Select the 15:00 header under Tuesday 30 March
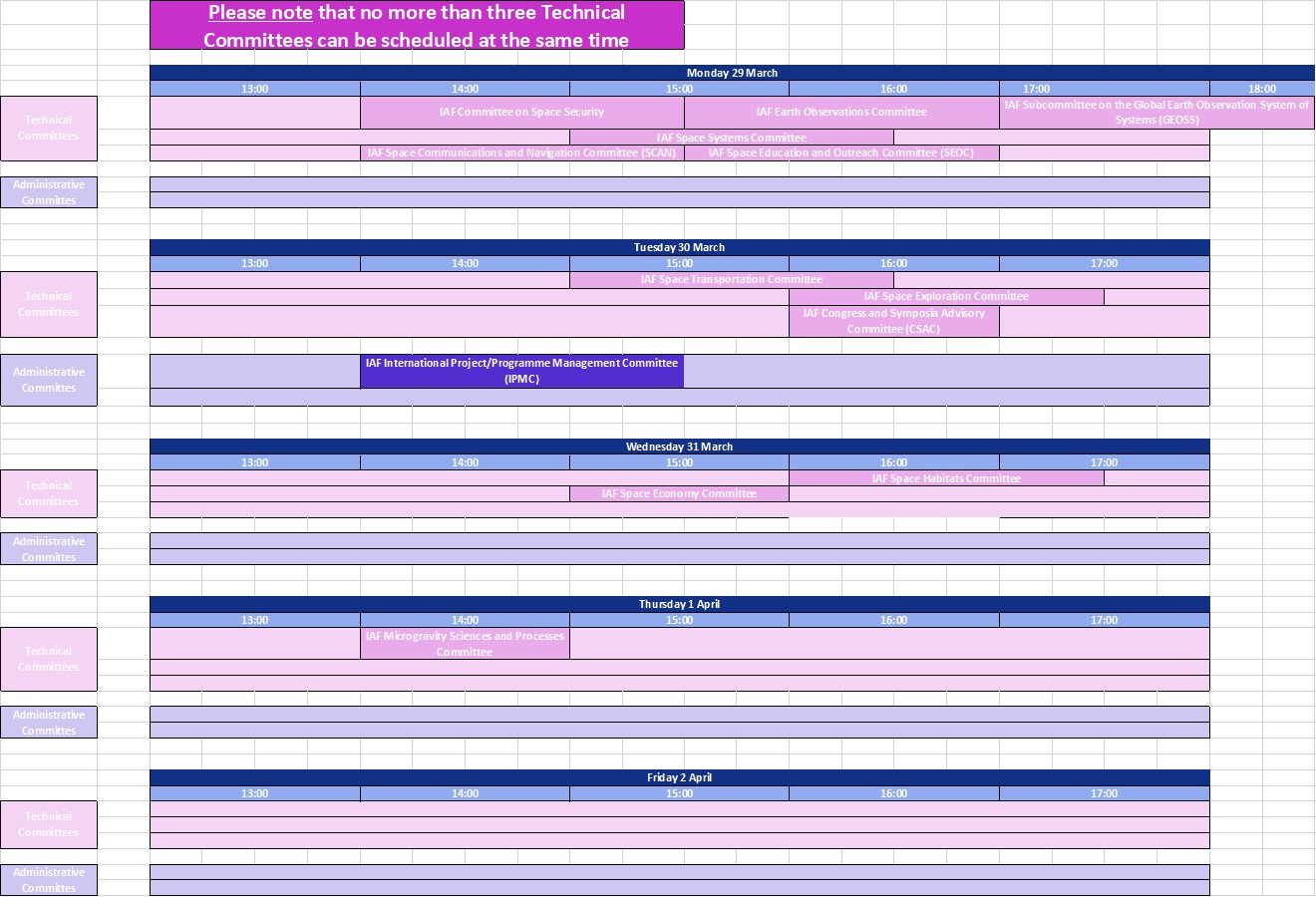The image size is (1316, 897). 680,263
